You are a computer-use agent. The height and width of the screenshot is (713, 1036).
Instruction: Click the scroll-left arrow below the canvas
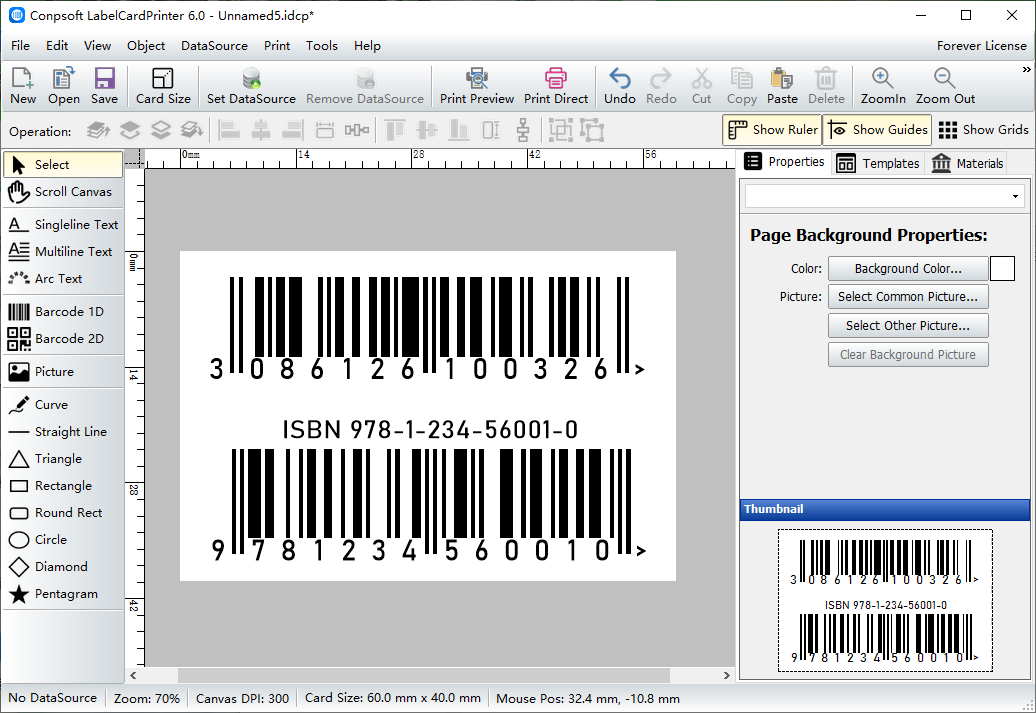tap(133, 675)
